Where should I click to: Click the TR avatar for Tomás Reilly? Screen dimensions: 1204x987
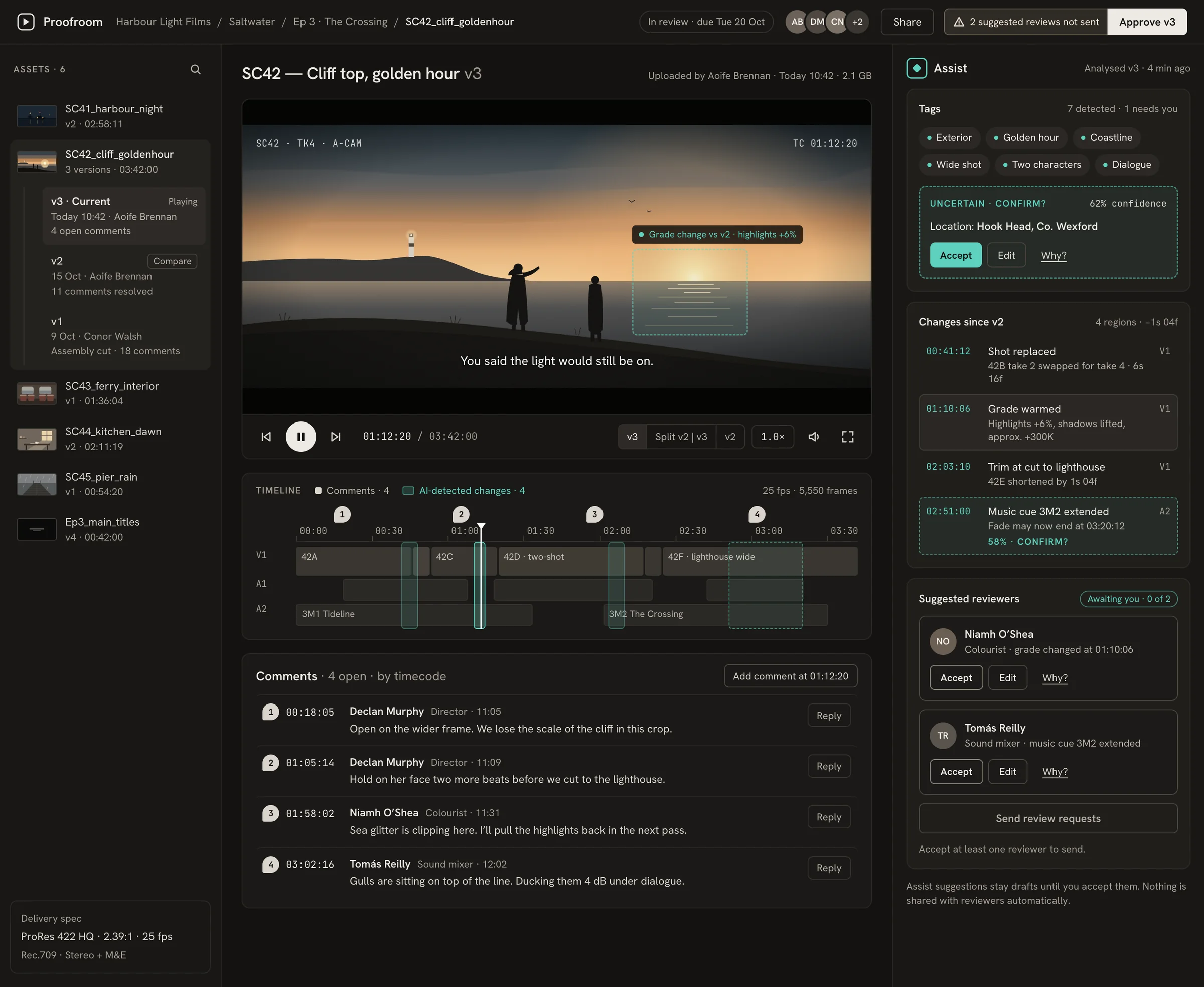click(x=943, y=735)
